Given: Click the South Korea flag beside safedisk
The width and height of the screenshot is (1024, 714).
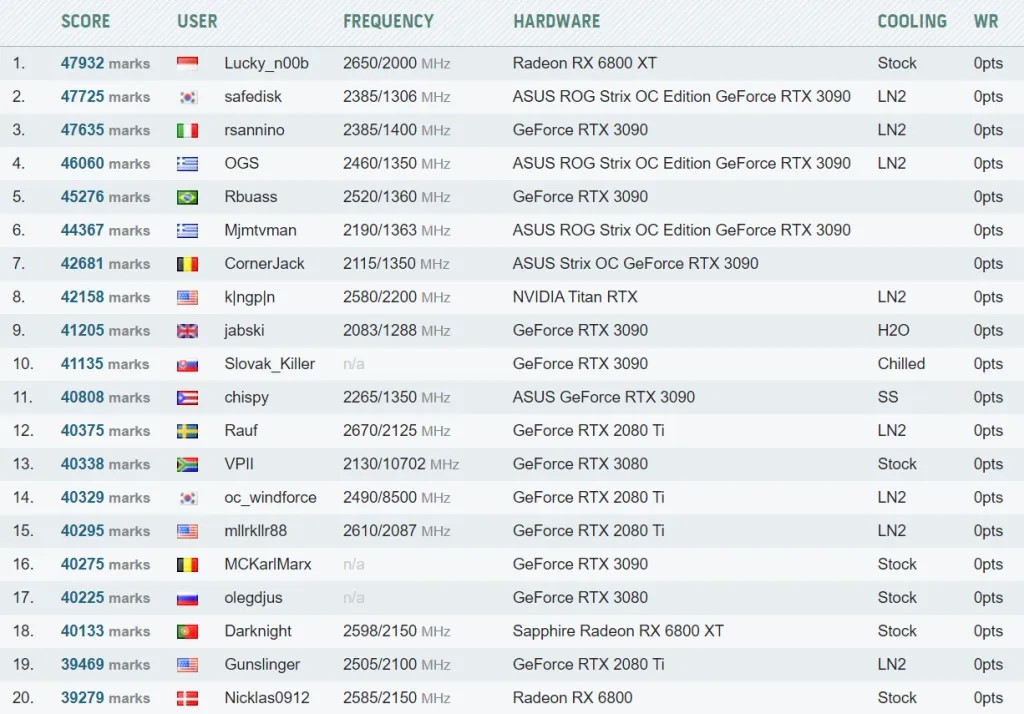Looking at the screenshot, I should tap(187, 97).
